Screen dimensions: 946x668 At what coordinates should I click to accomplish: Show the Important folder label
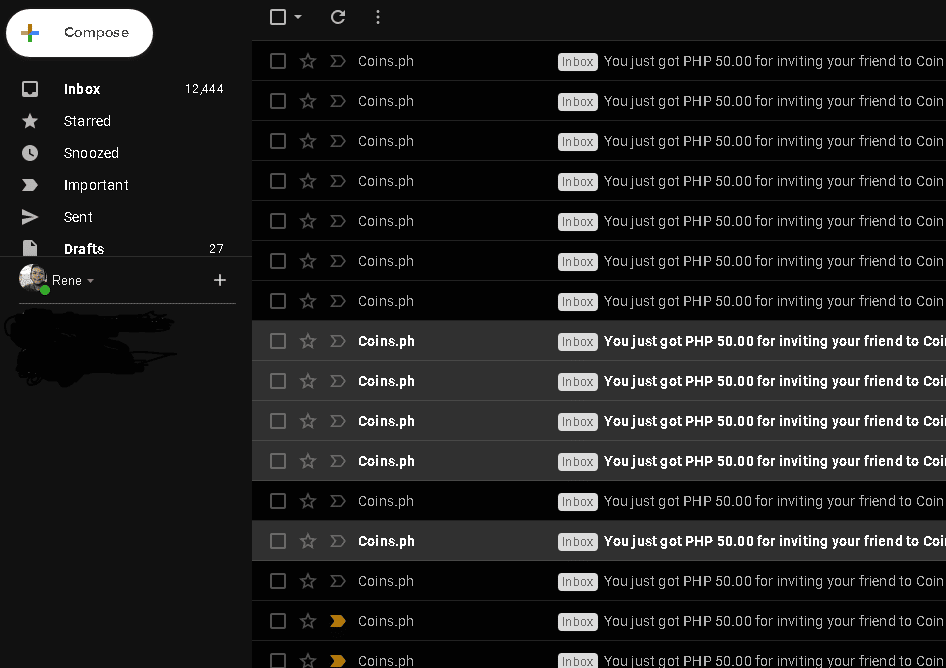(96, 185)
